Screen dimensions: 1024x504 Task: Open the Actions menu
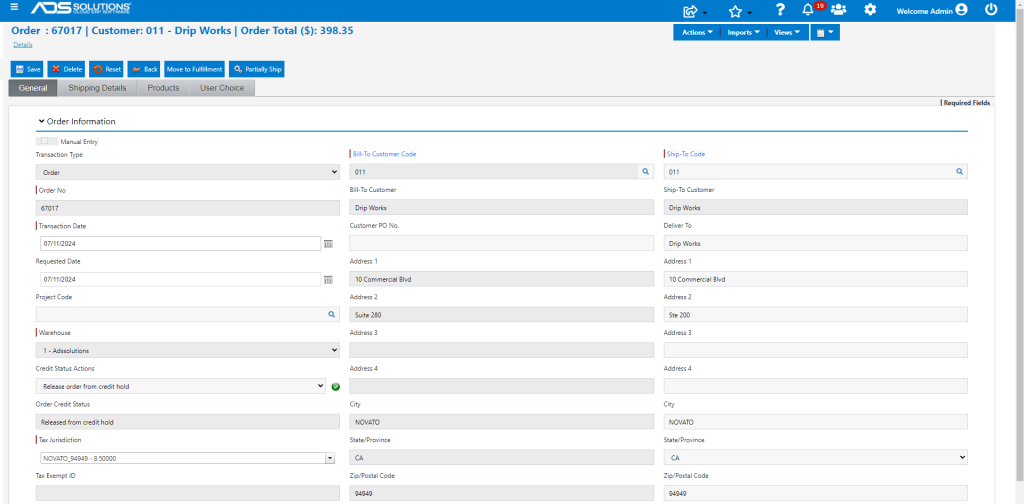tap(697, 33)
